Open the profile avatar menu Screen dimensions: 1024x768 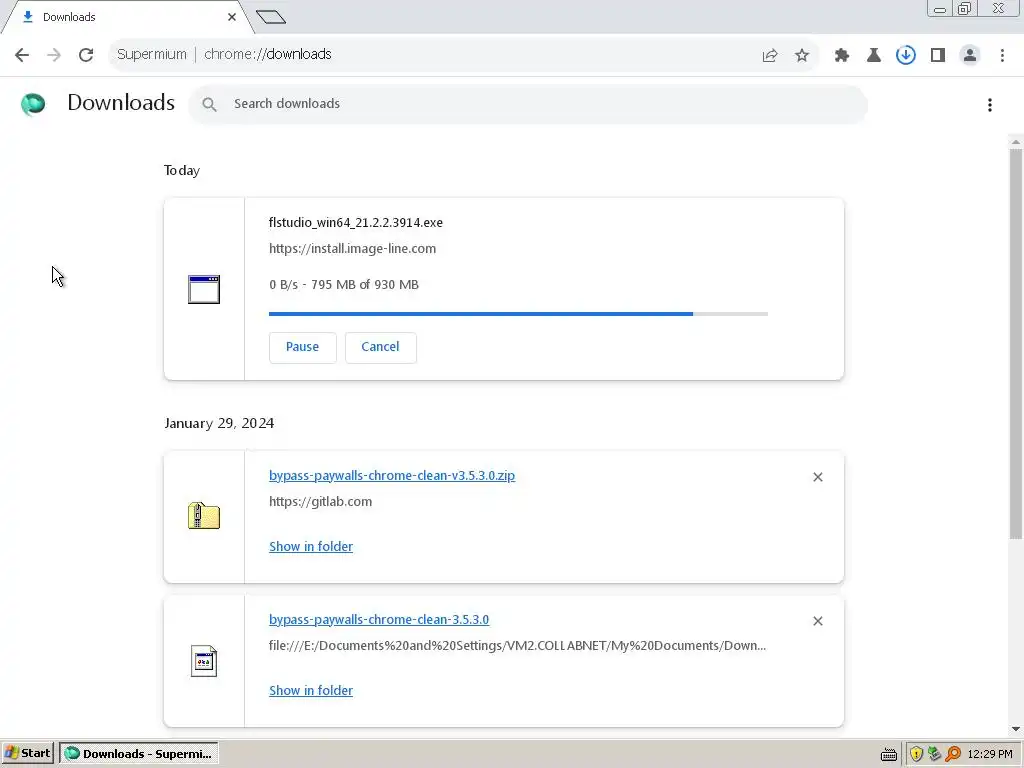[x=970, y=56]
